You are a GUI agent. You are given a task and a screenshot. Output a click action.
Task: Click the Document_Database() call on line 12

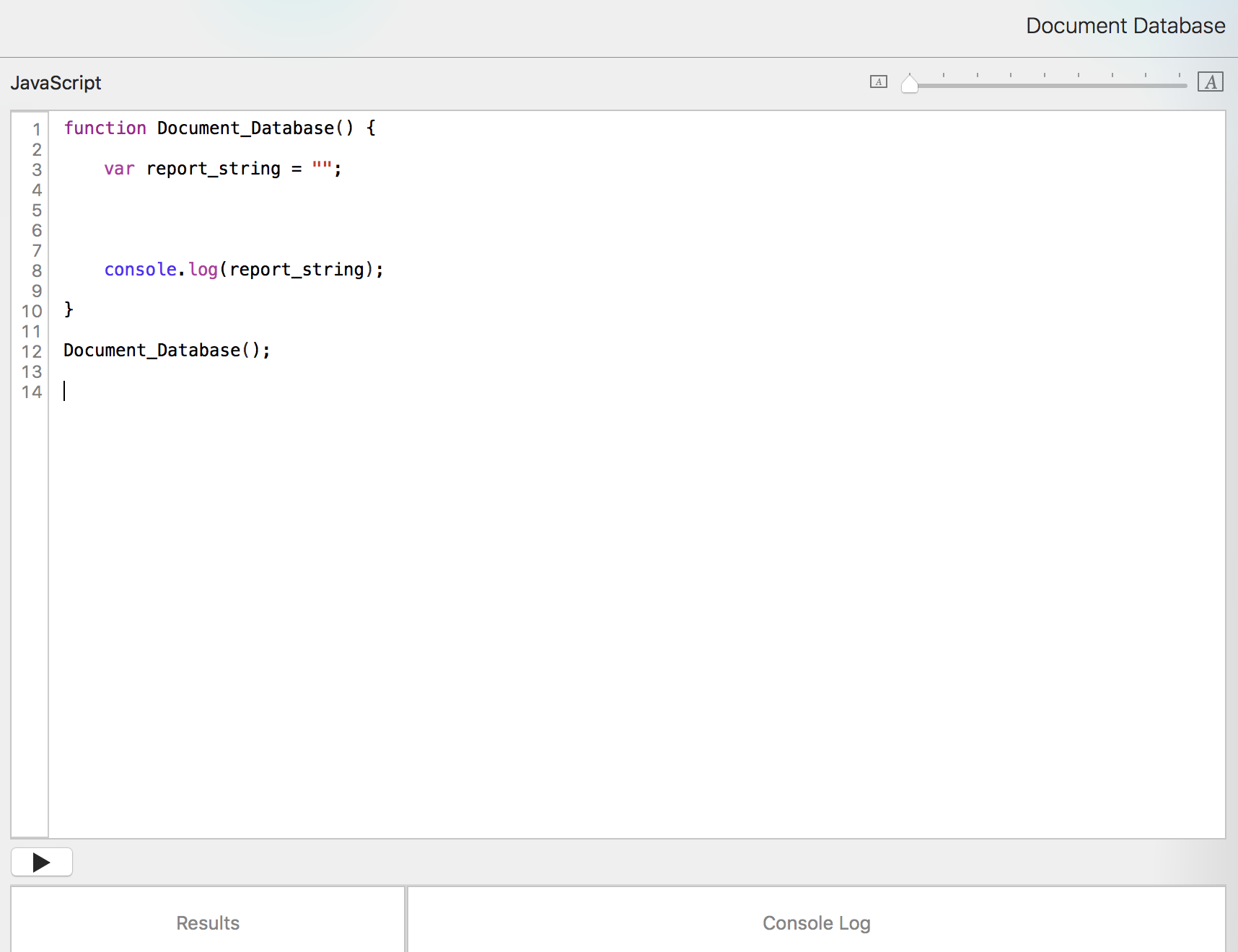166,351
